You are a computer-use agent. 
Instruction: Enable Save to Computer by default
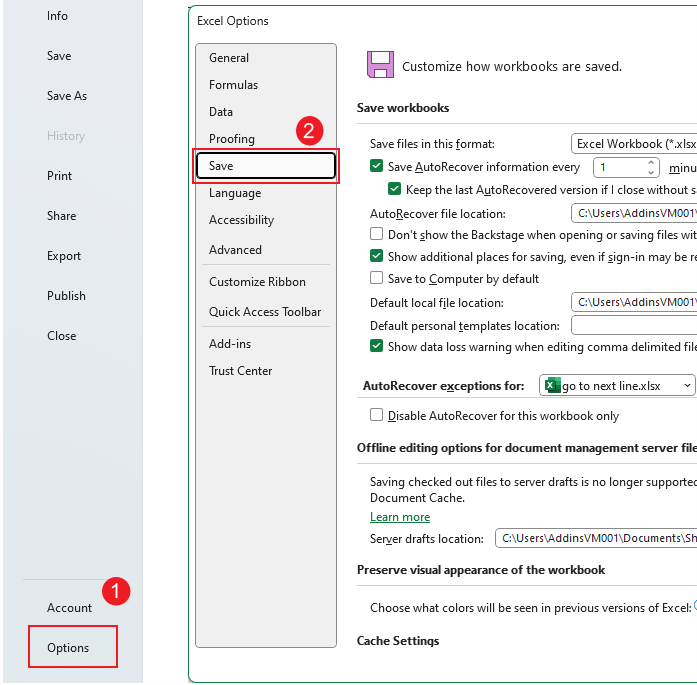(x=377, y=278)
